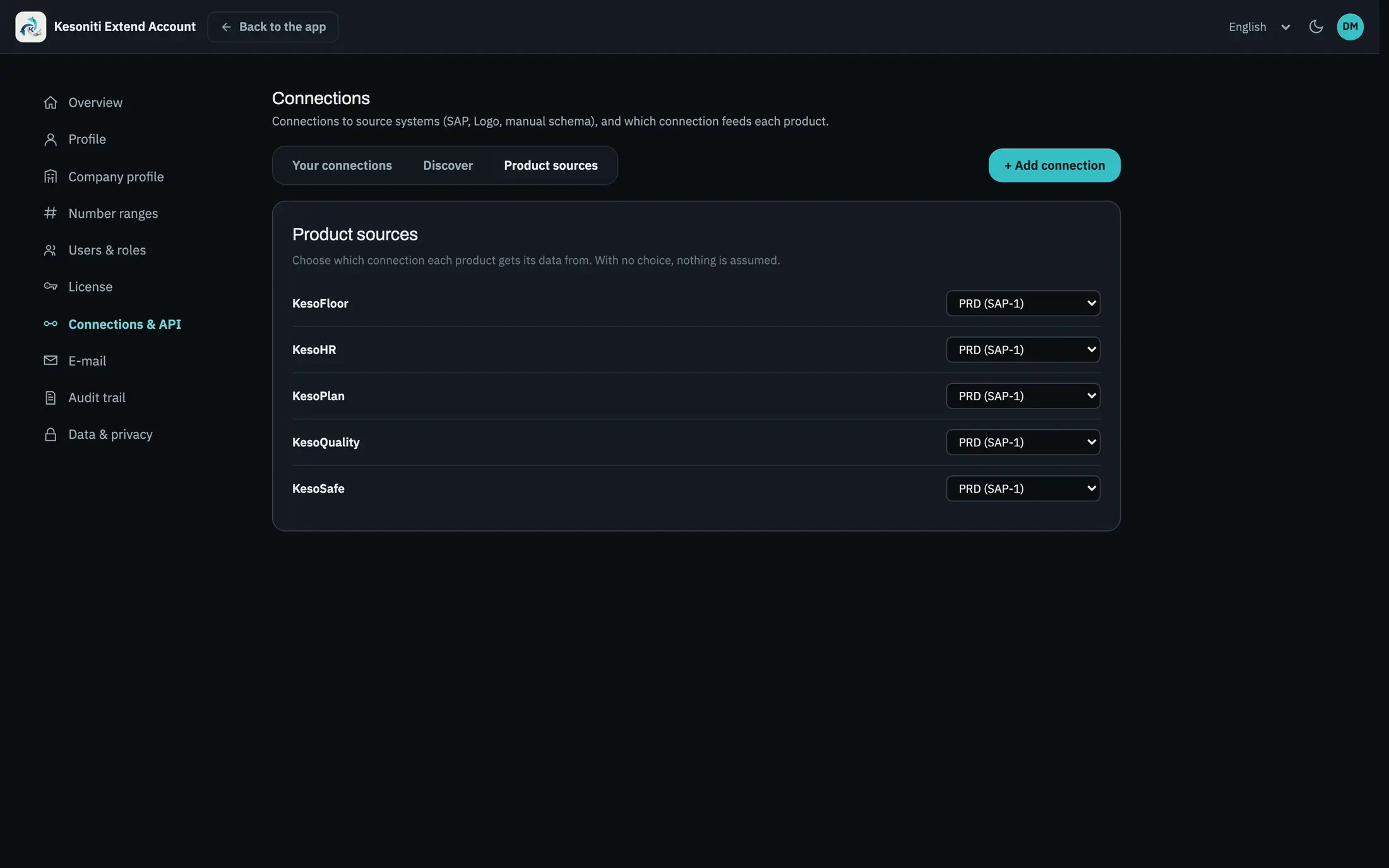
Task: Open the KesoPlan connection dropdown
Action: coord(1023,396)
